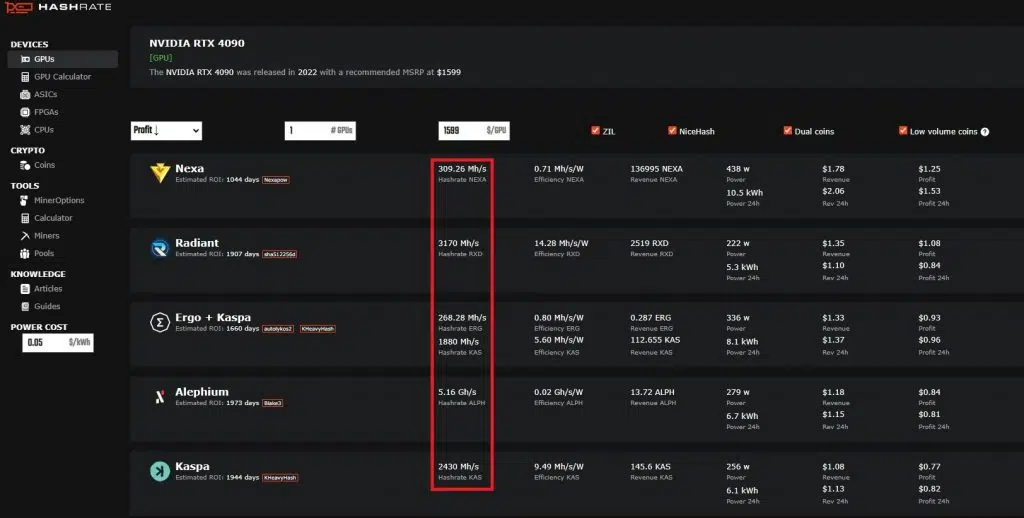Click the Articles sidebar icon
The image size is (1024, 518).
[x=25, y=289]
